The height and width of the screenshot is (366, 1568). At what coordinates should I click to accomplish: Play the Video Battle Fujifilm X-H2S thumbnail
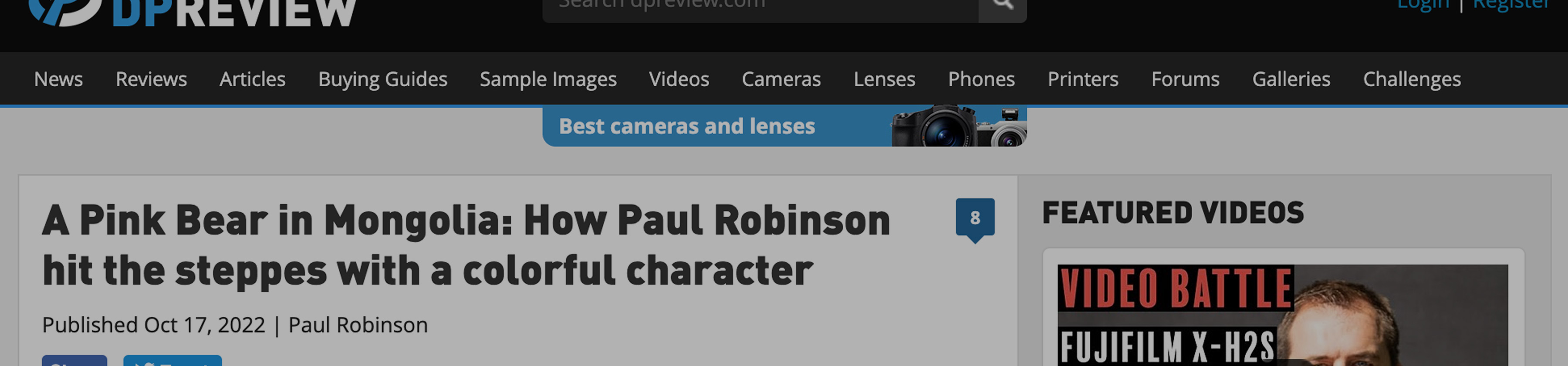tap(1283, 315)
